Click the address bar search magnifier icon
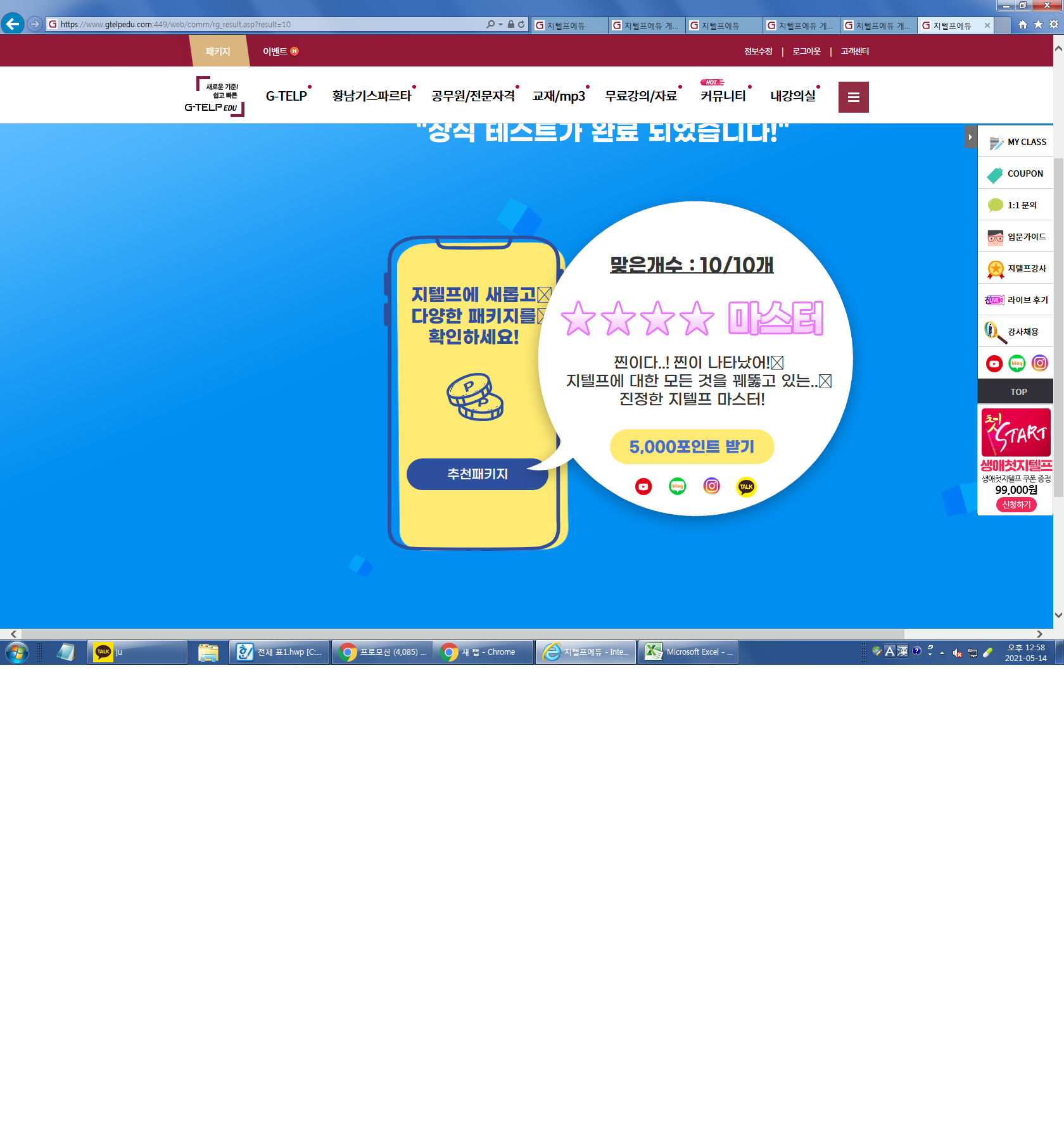The width and height of the screenshot is (1064, 1122). tap(490, 24)
